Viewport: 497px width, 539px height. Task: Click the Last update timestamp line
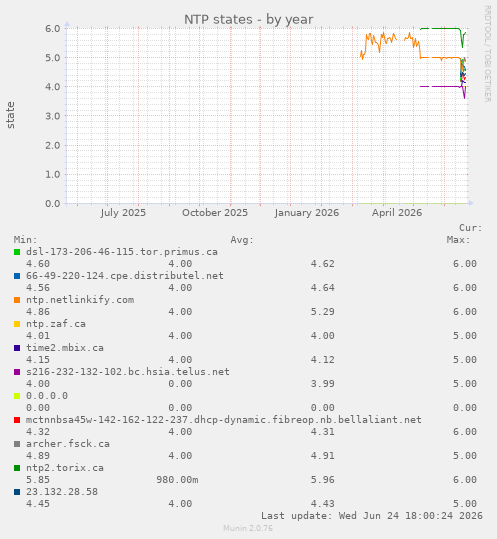point(372,516)
